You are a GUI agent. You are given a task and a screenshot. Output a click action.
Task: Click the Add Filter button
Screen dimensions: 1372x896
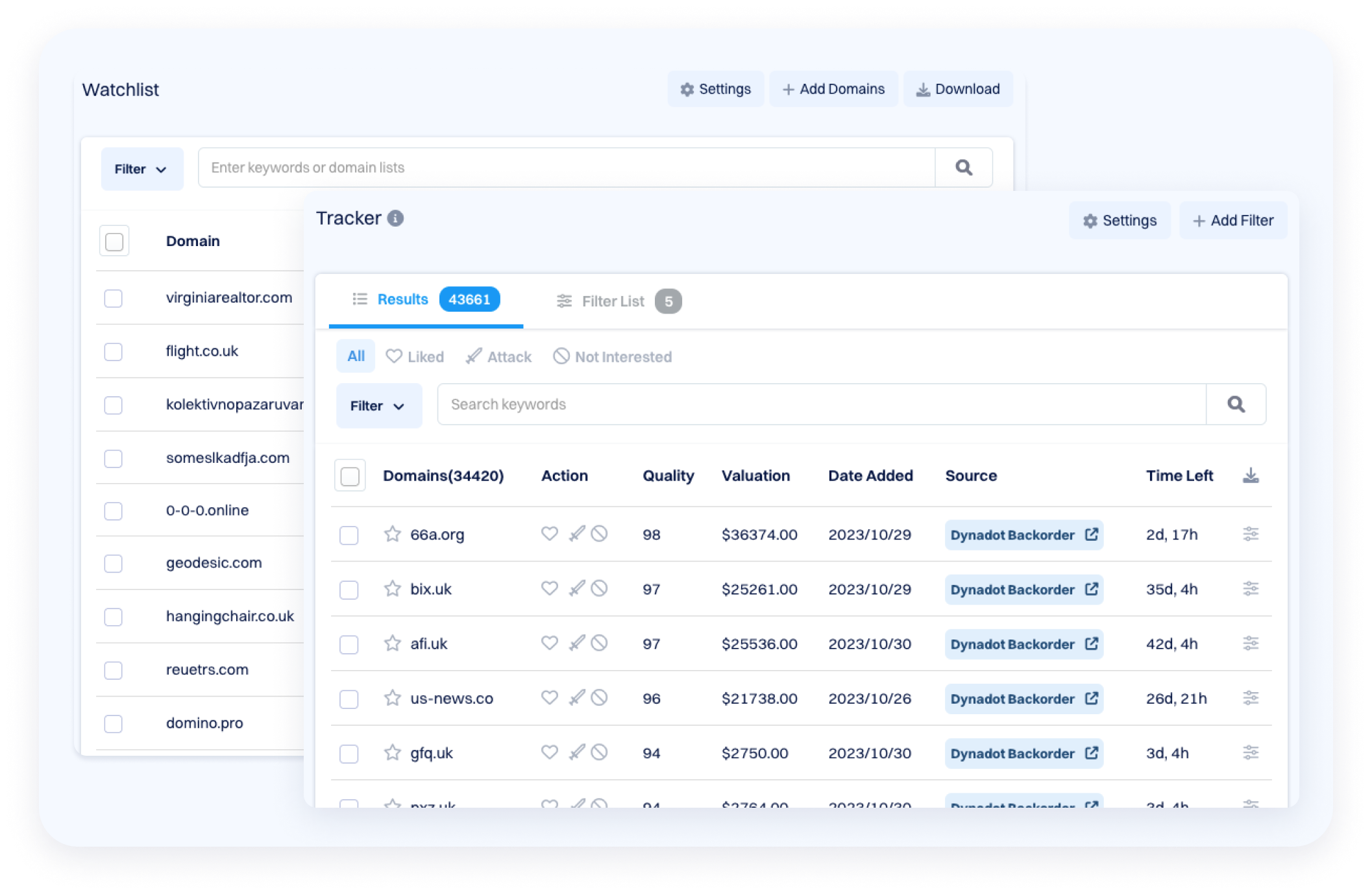(x=1232, y=221)
